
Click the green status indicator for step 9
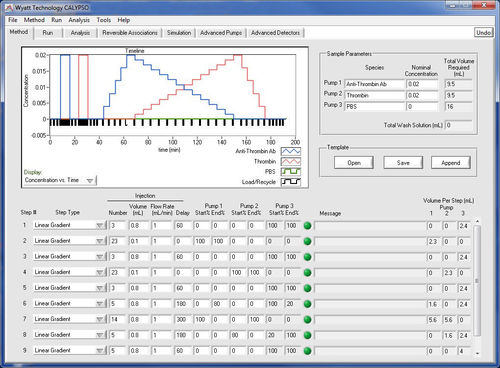(308, 351)
